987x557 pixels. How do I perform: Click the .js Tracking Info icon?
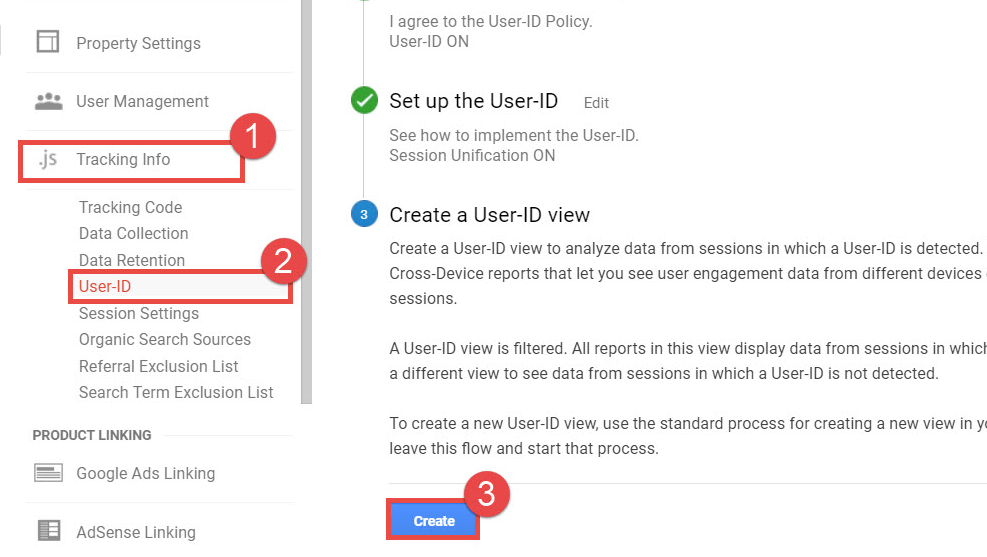(x=48, y=160)
